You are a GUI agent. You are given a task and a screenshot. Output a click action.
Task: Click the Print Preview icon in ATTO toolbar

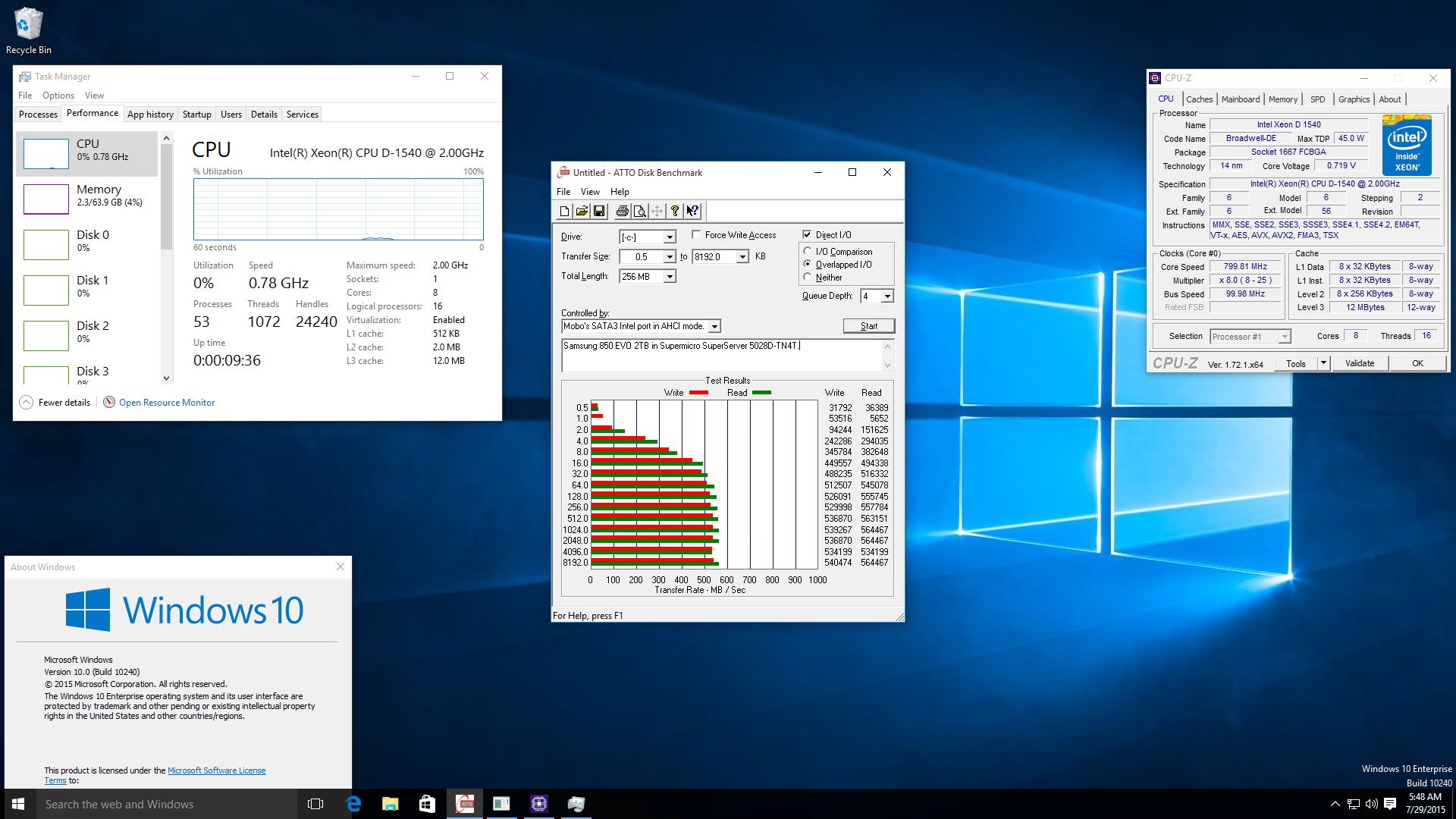tap(639, 212)
